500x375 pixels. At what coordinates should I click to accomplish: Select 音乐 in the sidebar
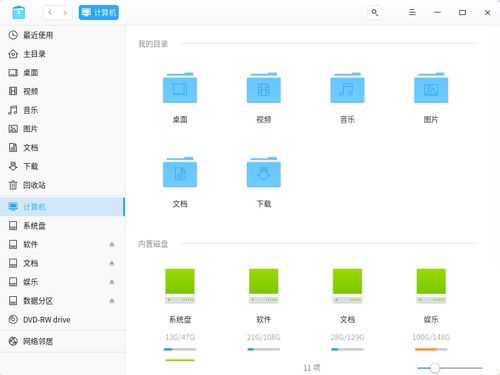click(62, 110)
